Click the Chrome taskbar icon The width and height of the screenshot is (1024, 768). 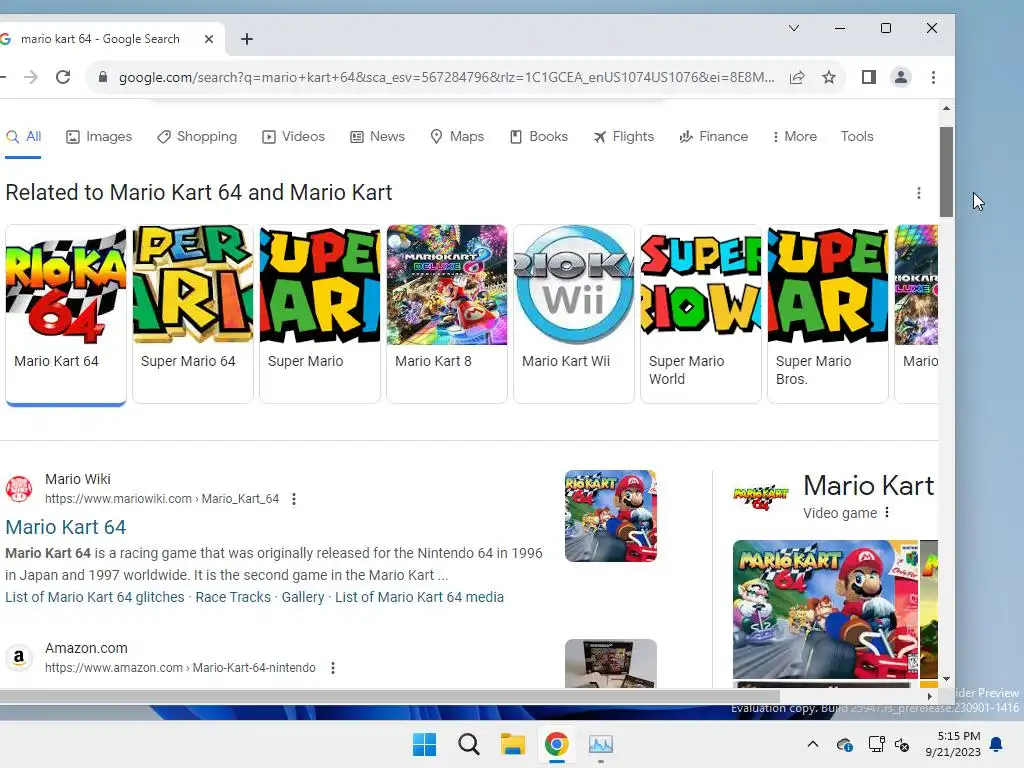[557, 744]
